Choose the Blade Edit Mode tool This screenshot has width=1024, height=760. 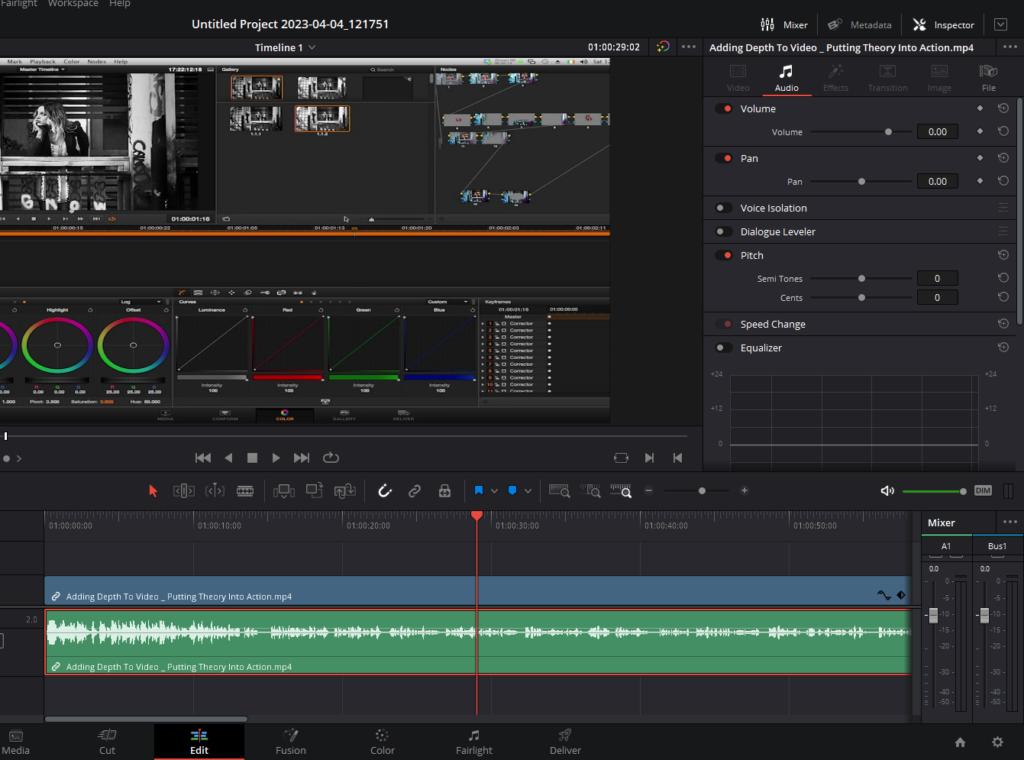coord(245,491)
